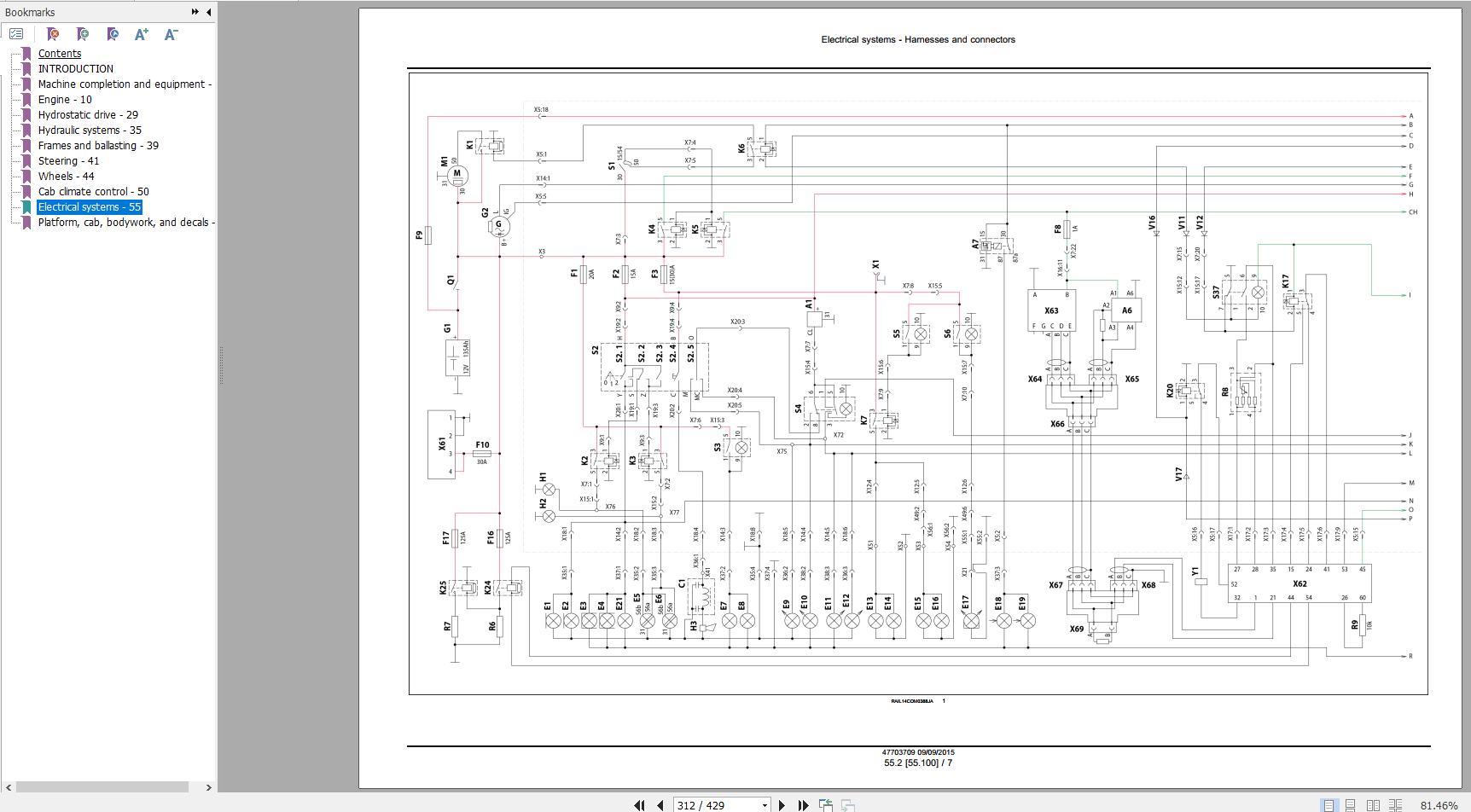
Task: Collapse the Bookmarks panel with left arrow
Action: coord(209,12)
